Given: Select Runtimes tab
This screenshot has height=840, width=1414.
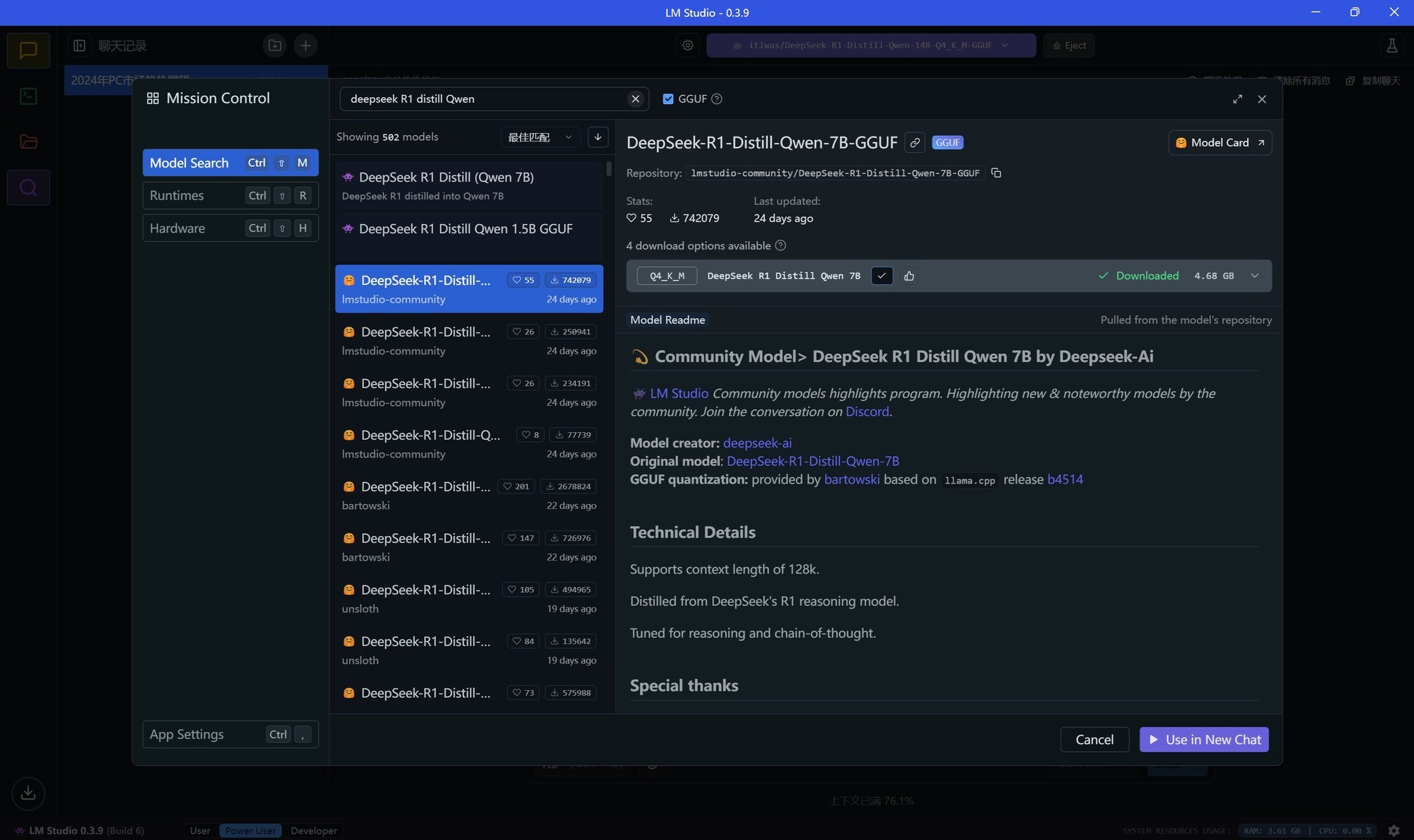Looking at the screenshot, I should pyautogui.click(x=230, y=195).
